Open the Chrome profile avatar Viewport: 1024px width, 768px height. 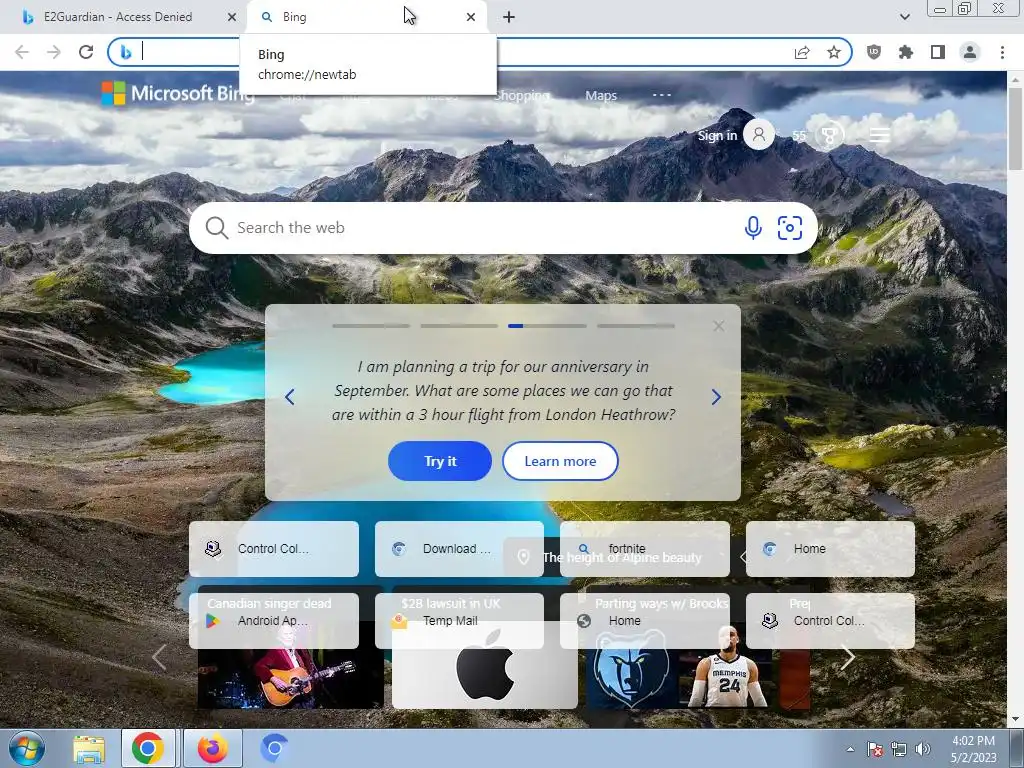970,52
